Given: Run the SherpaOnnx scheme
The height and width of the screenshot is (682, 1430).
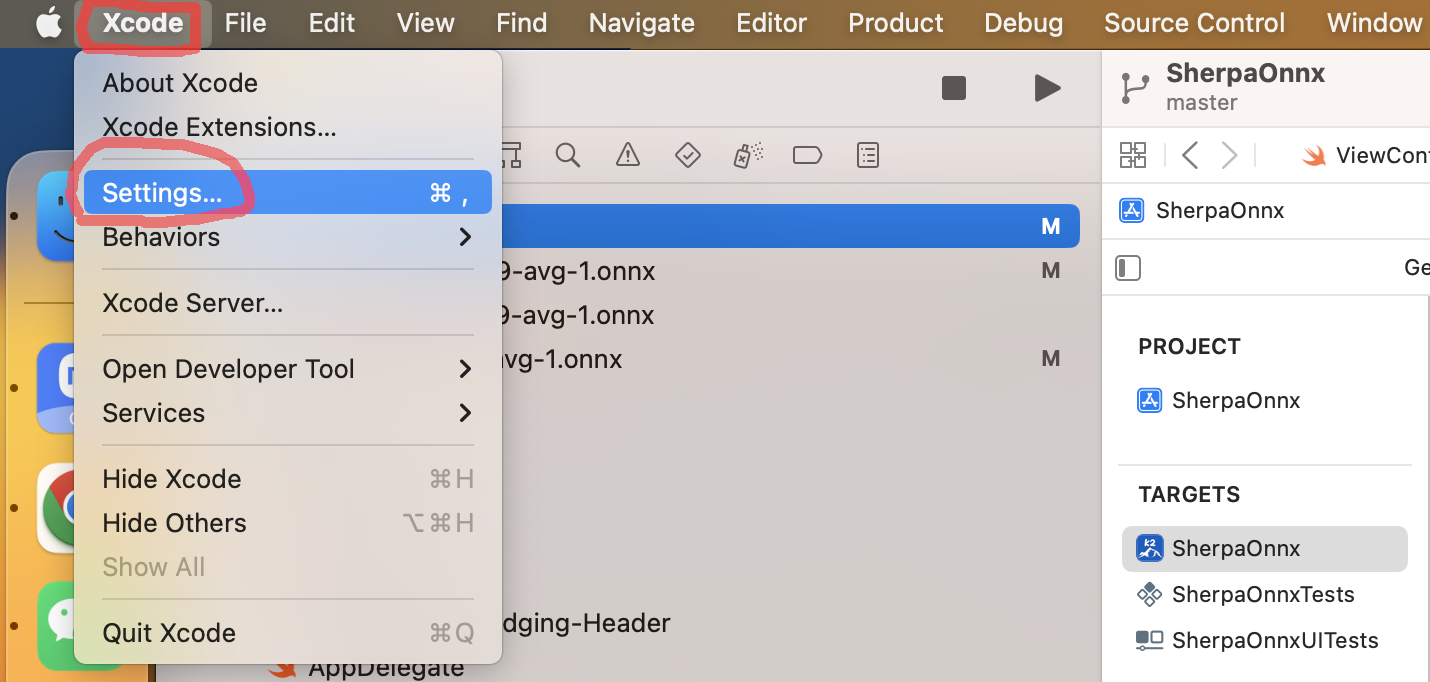Looking at the screenshot, I should tap(1047, 88).
